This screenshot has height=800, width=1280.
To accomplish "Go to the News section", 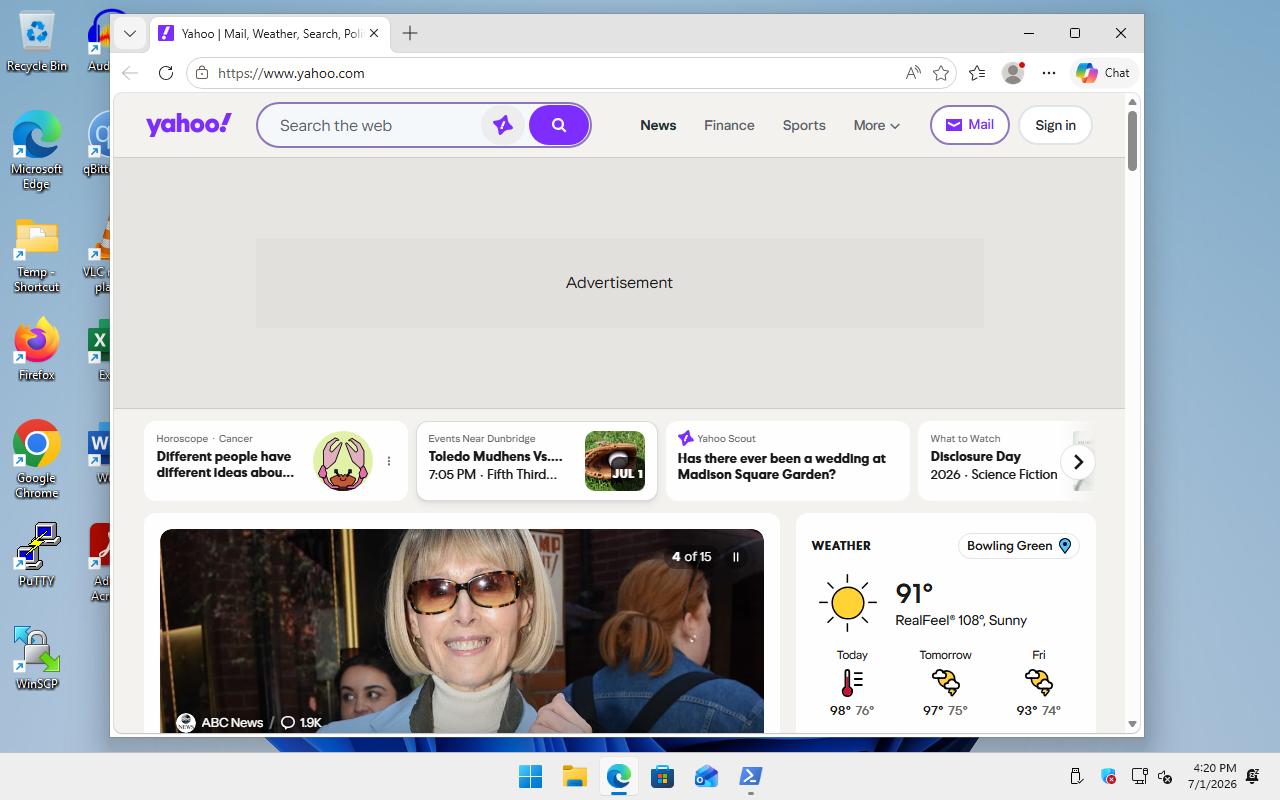I will click(658, 125).
